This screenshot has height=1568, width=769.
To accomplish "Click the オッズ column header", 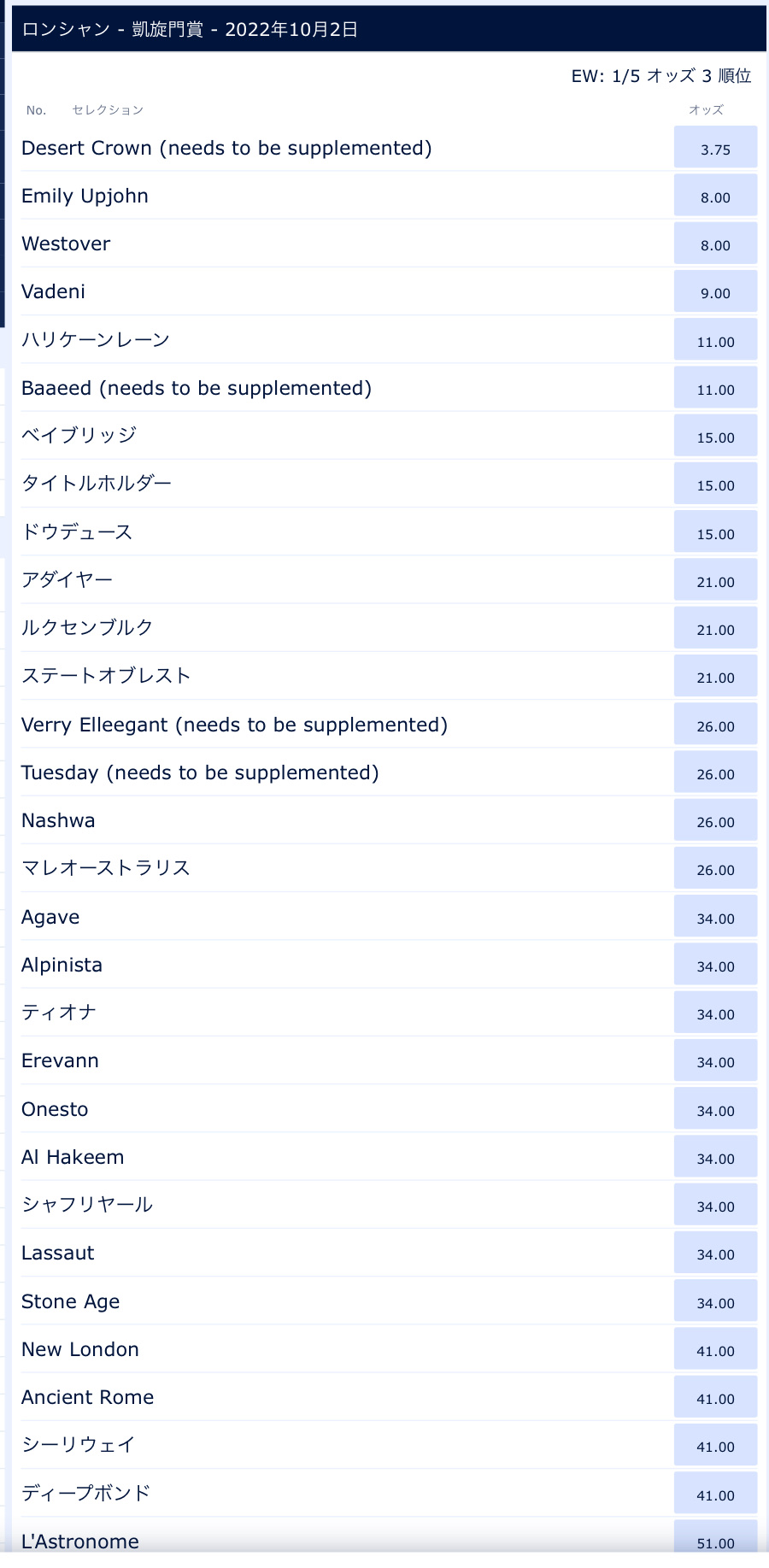I will pos(706,109).
